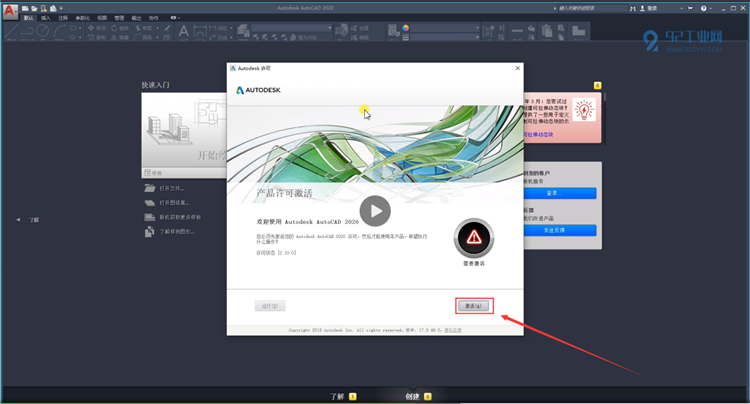Screen dimensions: 750x404
Task: Click the sheet set icon in quick access toolbar
Action: tap(53, 9)
